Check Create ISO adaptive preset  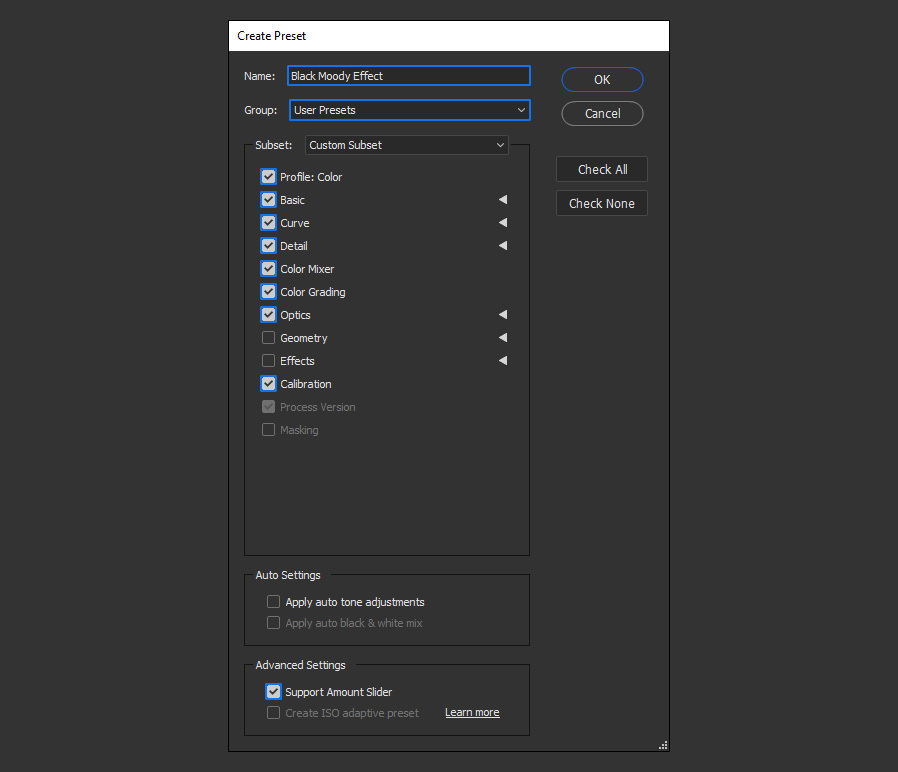(x=273, y=712)
